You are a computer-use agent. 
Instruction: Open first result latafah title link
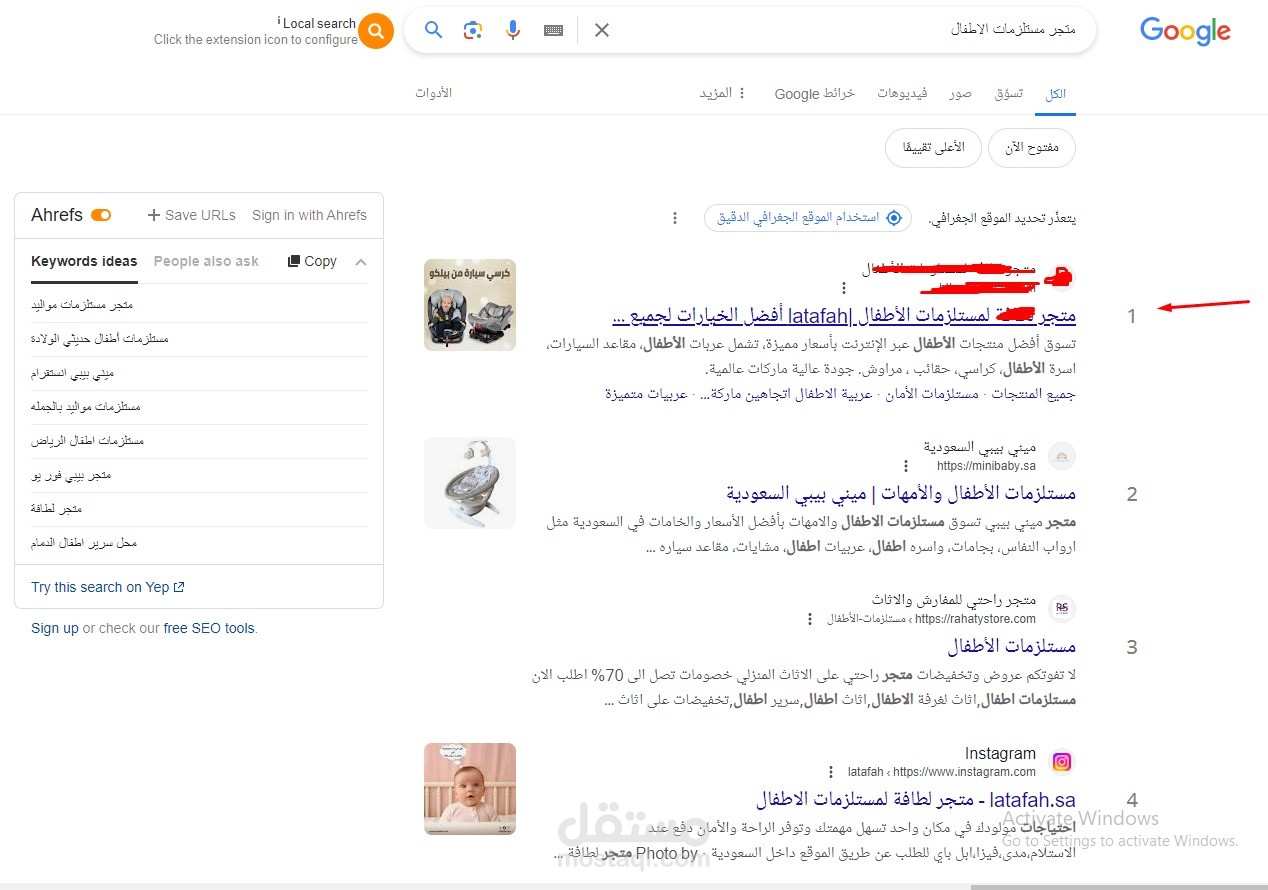tap(844, 316)
